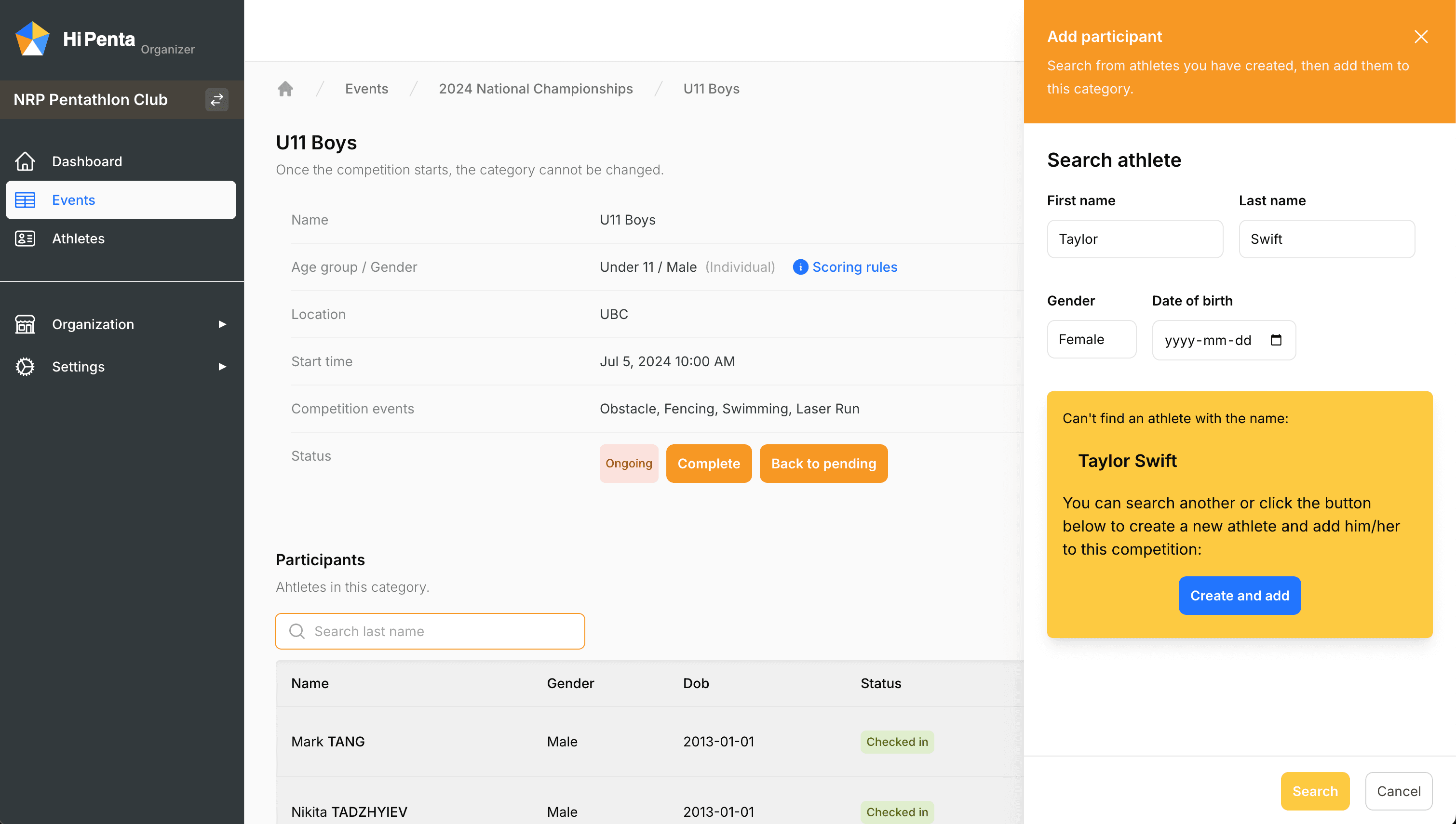Image resolution: width=1456 pixels, height=824 pixels.
Task: Expand the Settings submenu arrow
Action: coord(222,367)
